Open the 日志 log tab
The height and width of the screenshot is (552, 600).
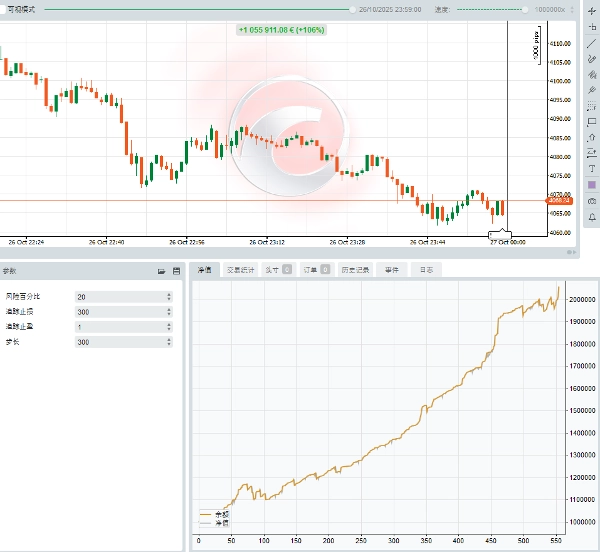tap(426, 270)
